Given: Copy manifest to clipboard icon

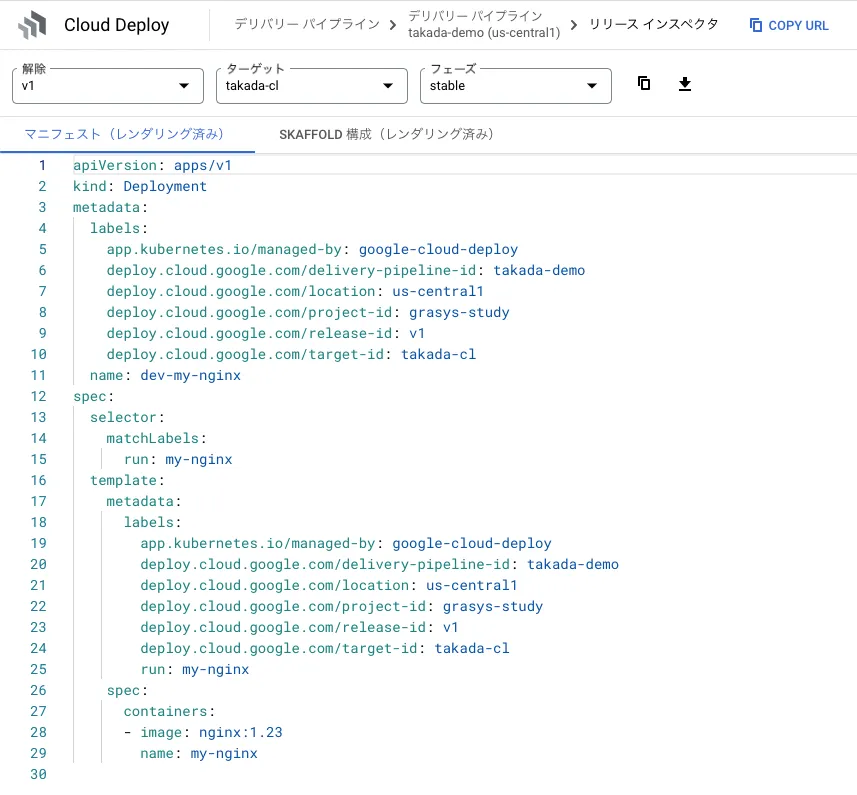Looking at the screenshot, I should click(644, 84).
